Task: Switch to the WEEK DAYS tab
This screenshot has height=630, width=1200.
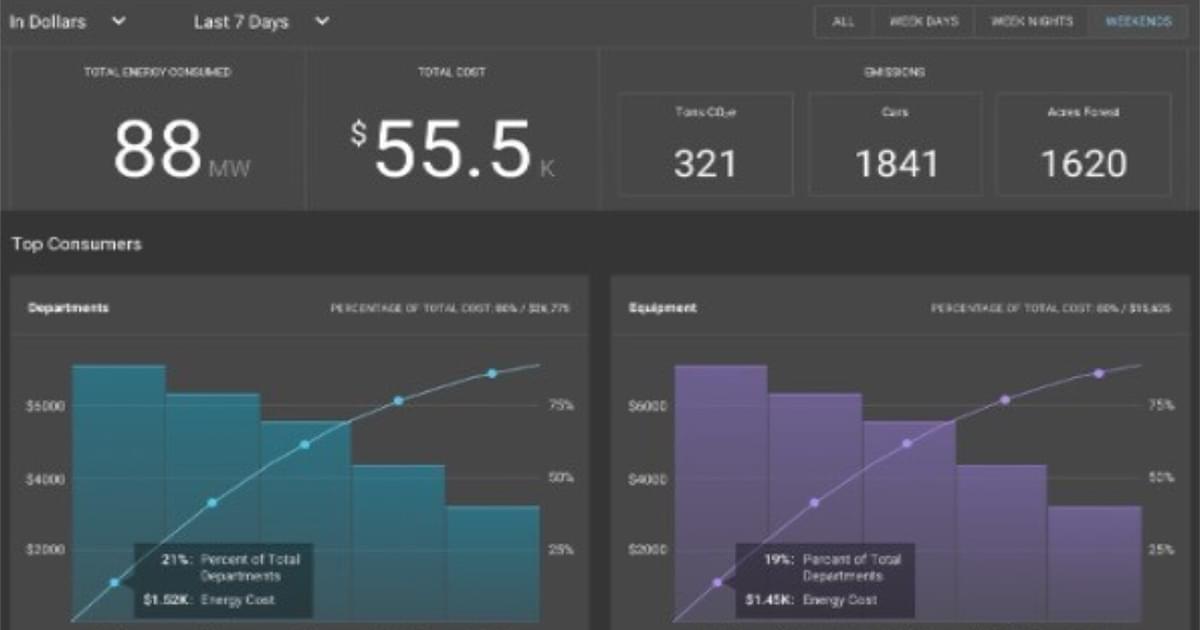Action: click(923, 22)
